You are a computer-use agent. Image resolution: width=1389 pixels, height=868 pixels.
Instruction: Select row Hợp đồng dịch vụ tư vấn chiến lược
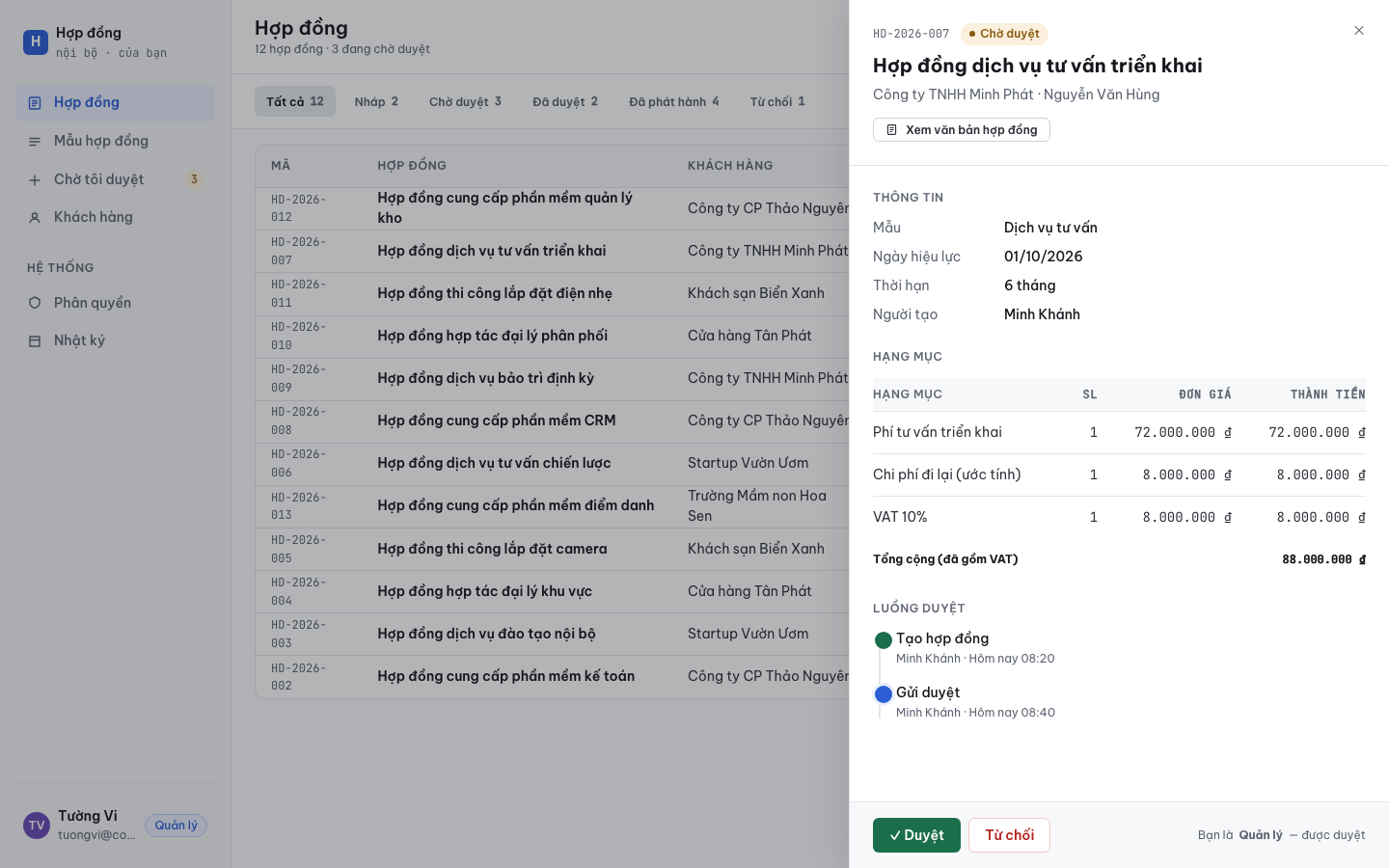point(552,463)
